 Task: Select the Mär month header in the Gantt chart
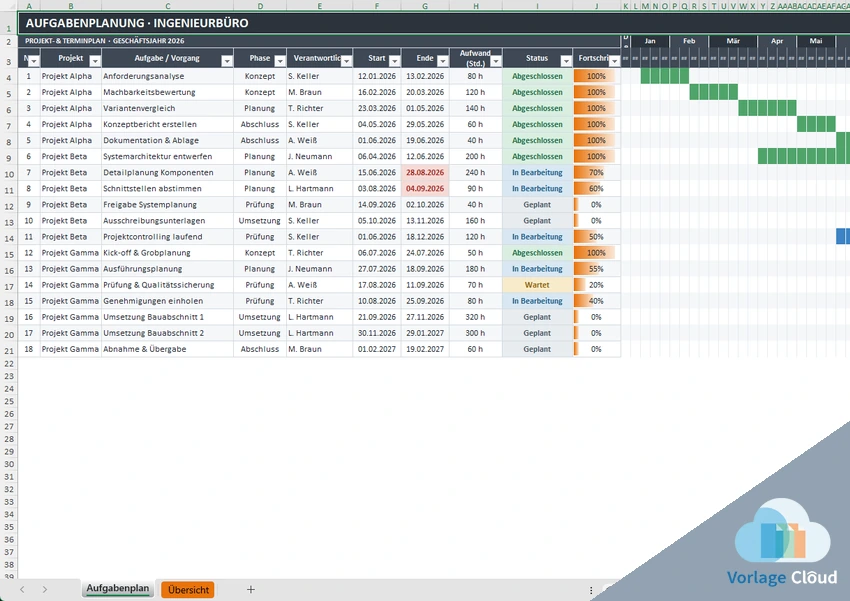733,41
